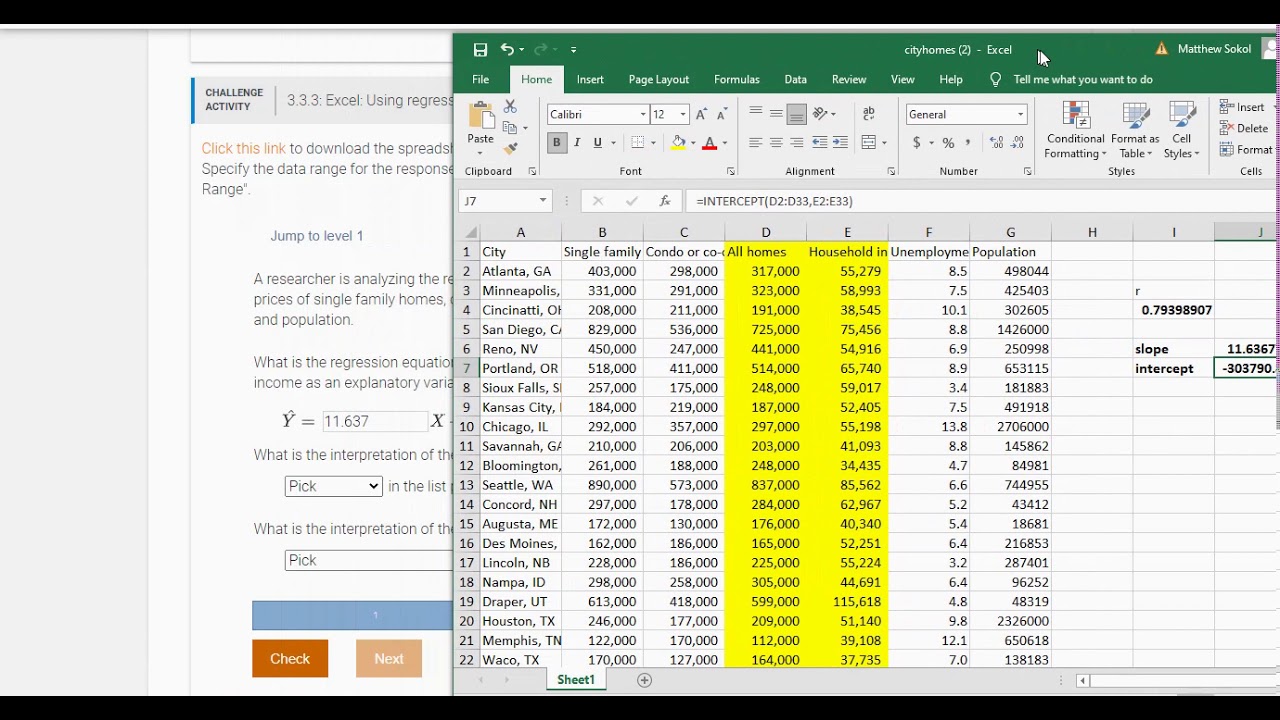Toggle italic formatting
Image resolution: width=1280 pixels, height=720 pixels.
pos(577,143)
